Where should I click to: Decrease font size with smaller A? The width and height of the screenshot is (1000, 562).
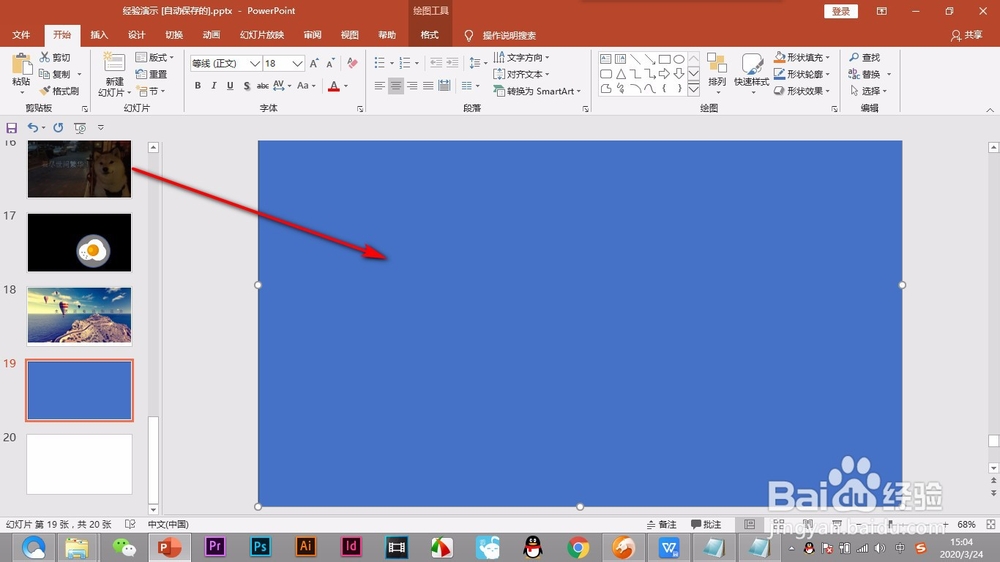(330, 63)
